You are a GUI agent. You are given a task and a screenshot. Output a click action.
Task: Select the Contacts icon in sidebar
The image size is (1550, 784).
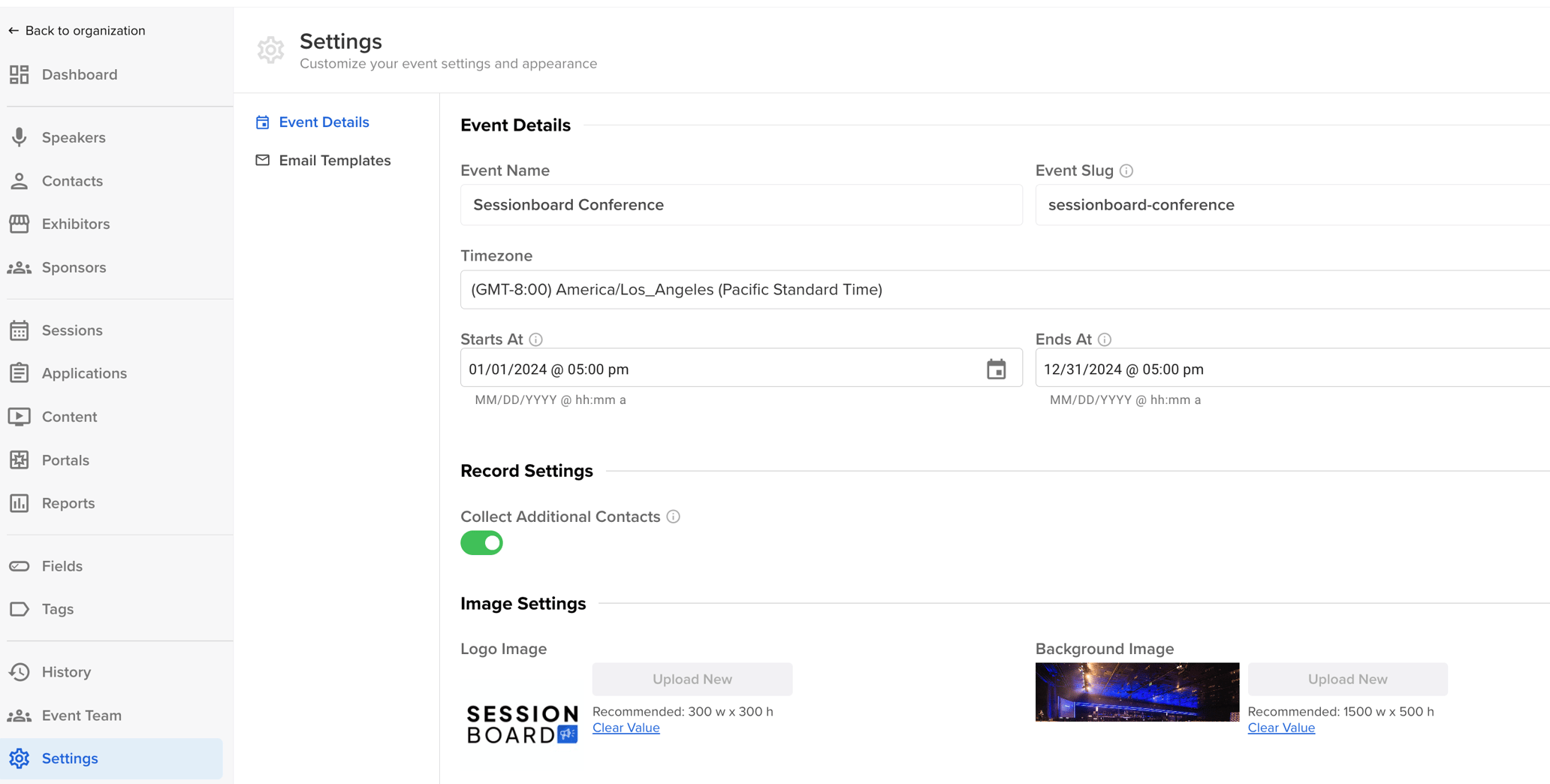click(x=18, y=181)
